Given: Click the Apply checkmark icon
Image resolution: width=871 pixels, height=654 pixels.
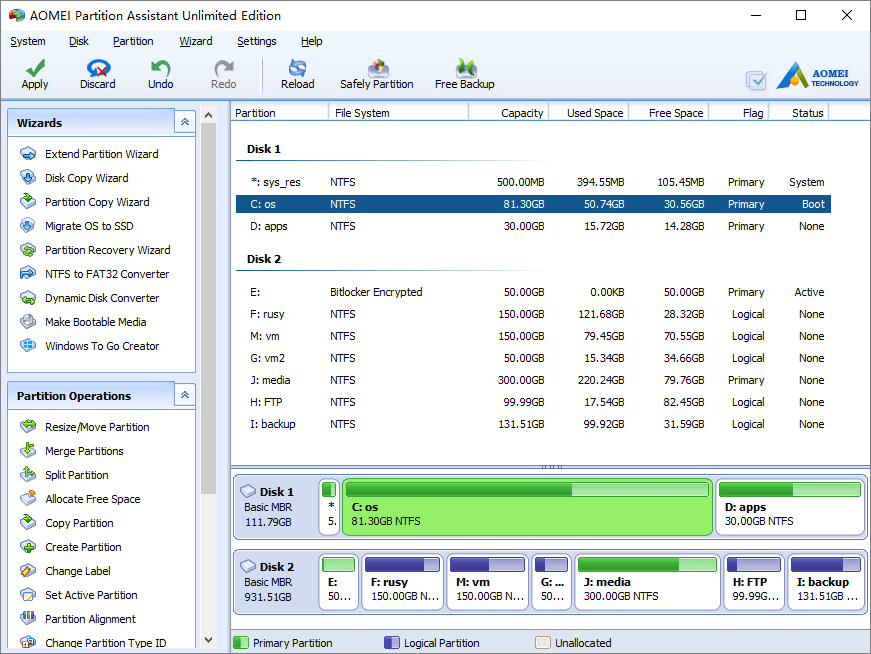Looking at the screenshot, I should click(35, 68).
